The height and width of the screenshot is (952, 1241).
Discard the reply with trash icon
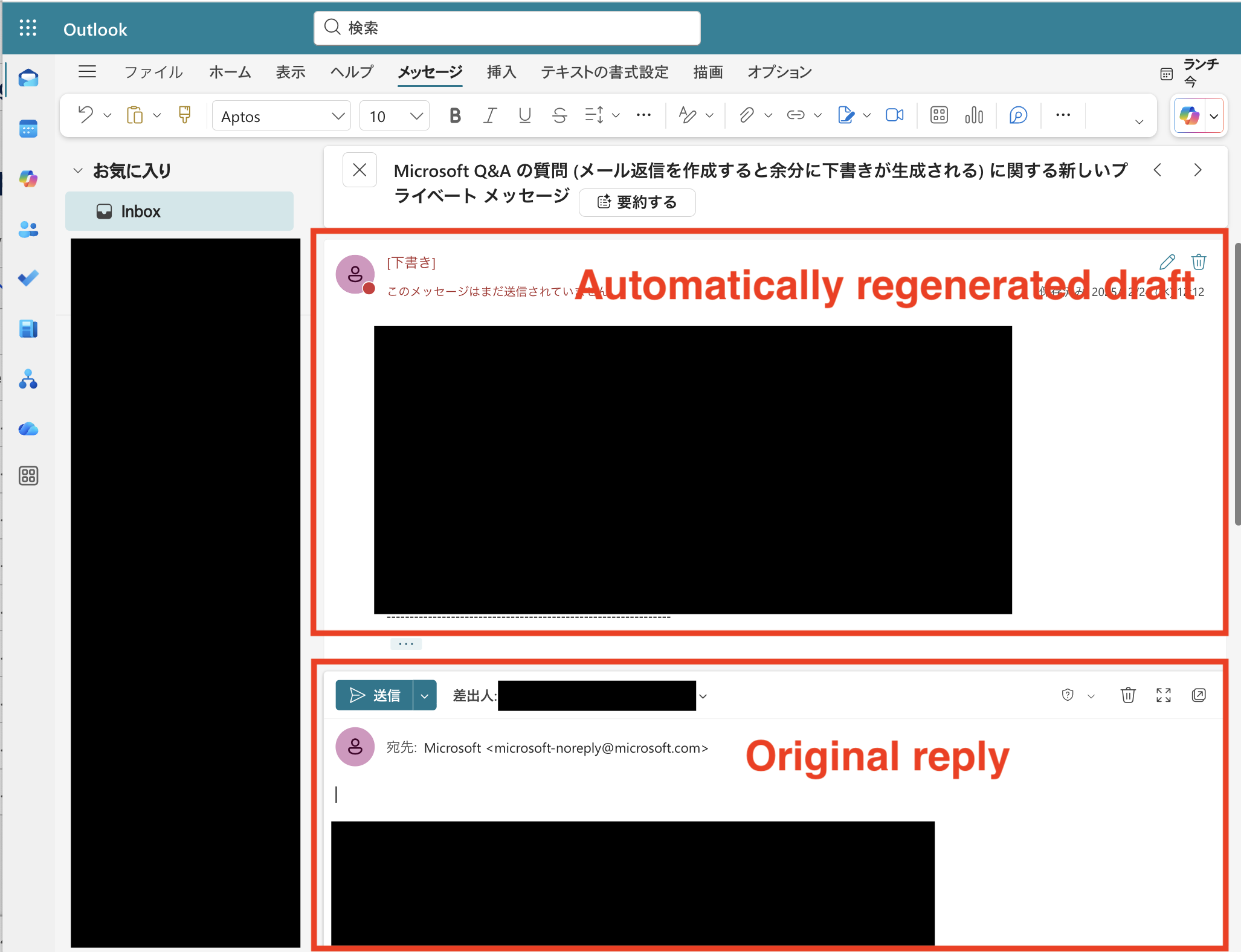click(1128, 695)
